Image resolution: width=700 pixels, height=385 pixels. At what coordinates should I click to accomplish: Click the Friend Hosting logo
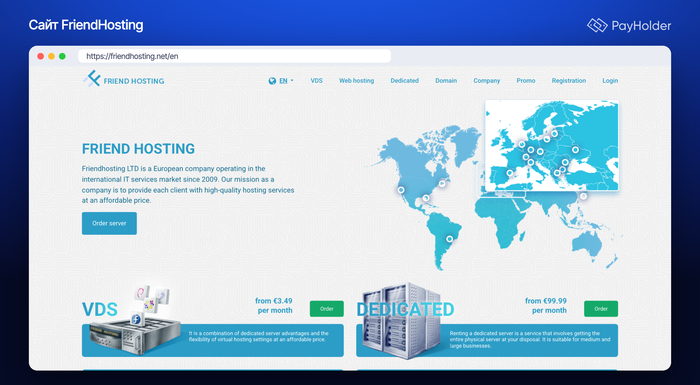(124, 79)
